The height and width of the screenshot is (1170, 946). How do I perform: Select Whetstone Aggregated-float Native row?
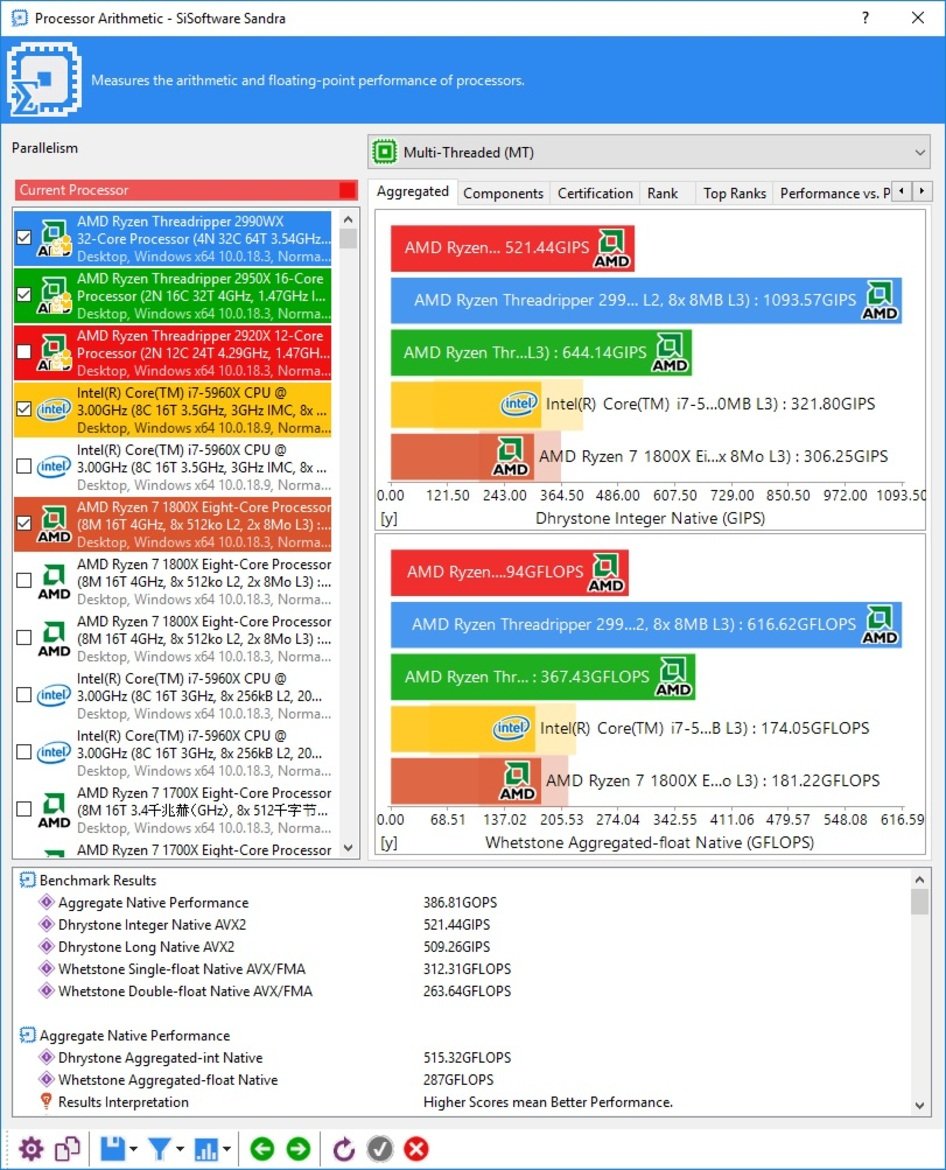463,1080
